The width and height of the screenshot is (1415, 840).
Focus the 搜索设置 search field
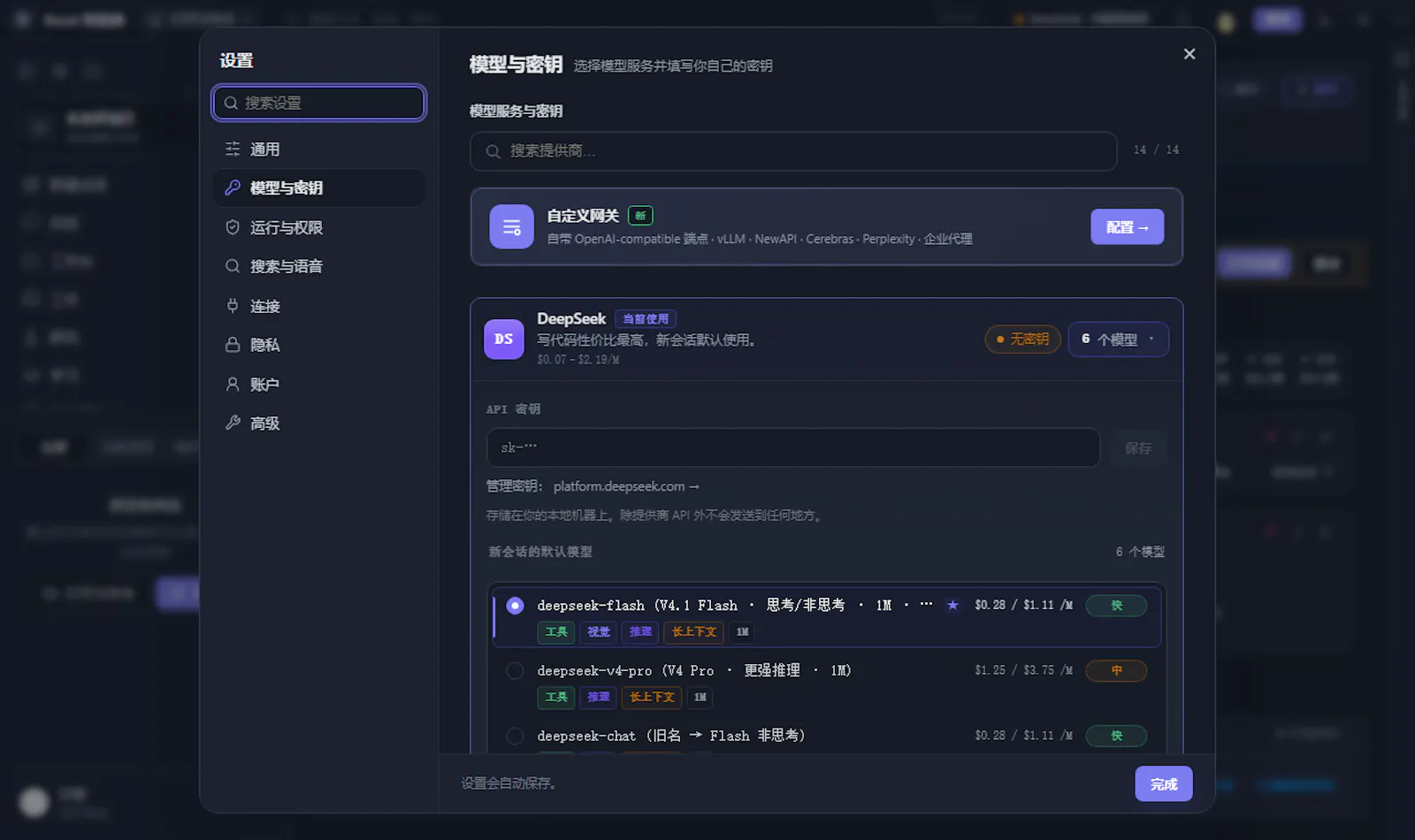pyautogui.click(x=319, y=103)
